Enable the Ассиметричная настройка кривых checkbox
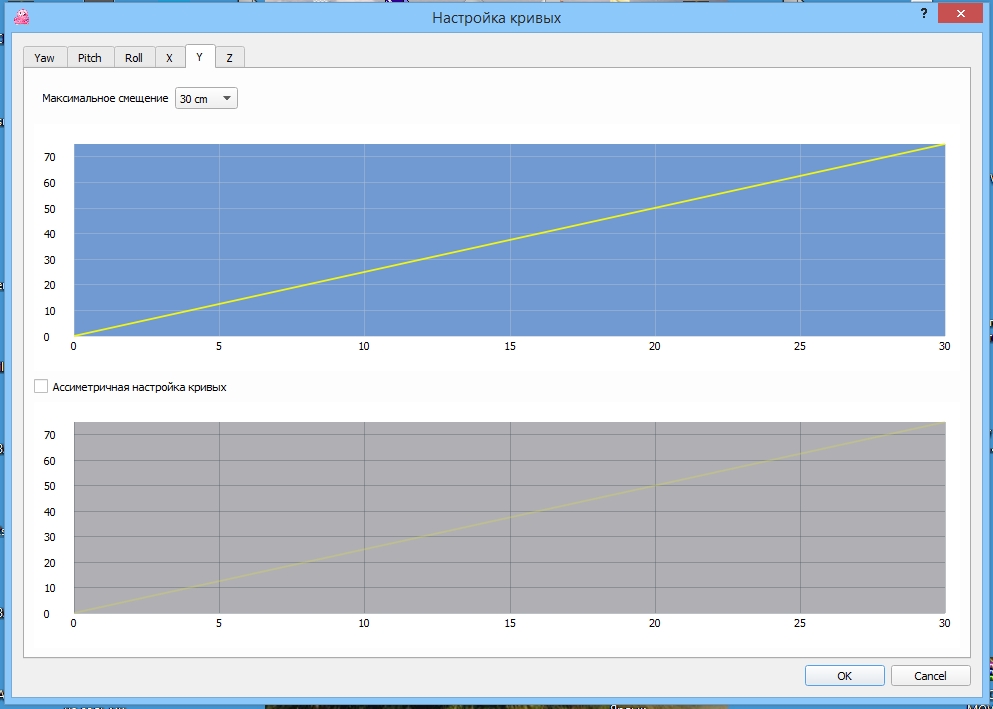This screenshot has width=993, height=709. point(41,386)
